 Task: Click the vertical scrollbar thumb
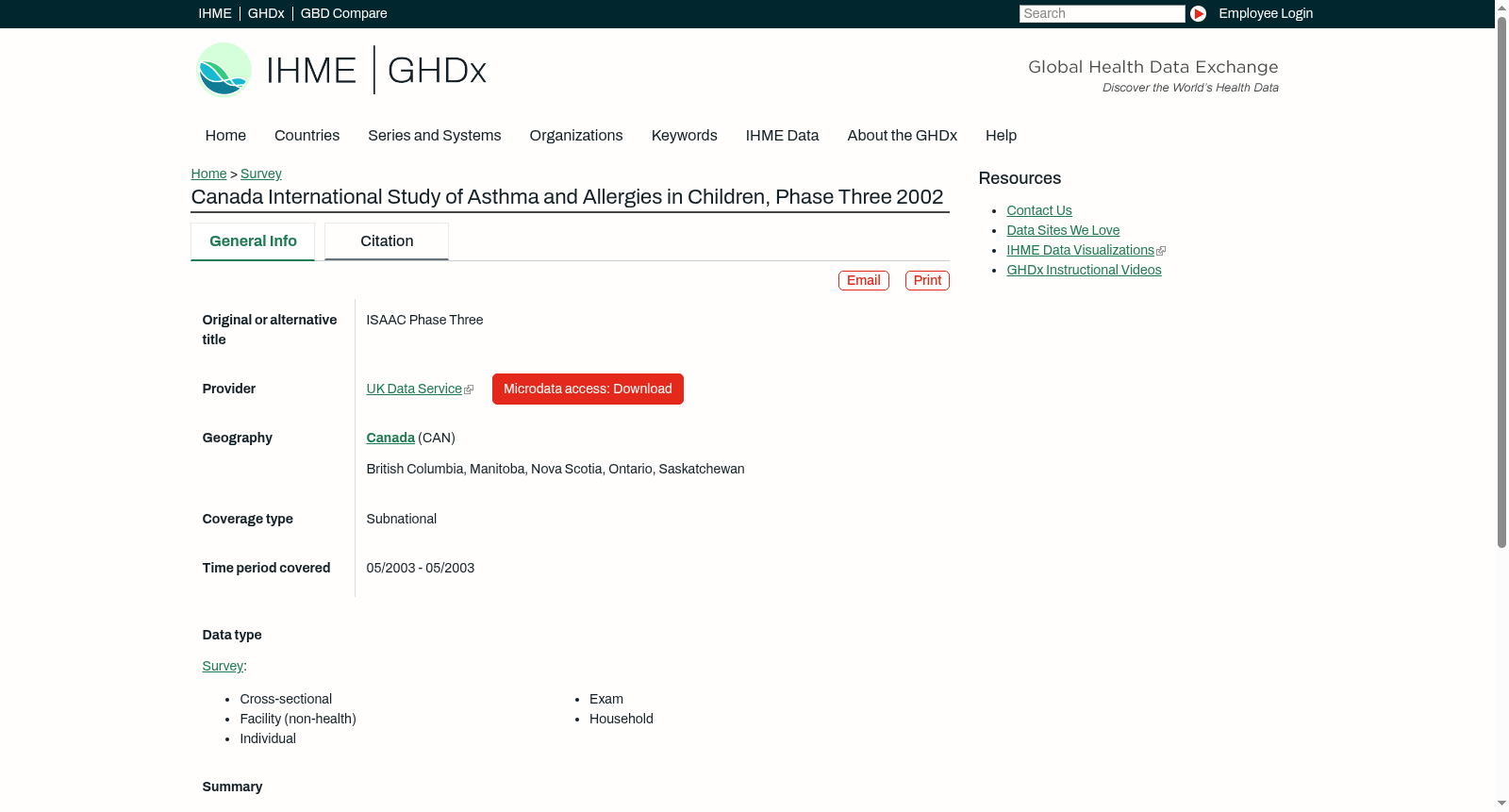coord(1501,281)
